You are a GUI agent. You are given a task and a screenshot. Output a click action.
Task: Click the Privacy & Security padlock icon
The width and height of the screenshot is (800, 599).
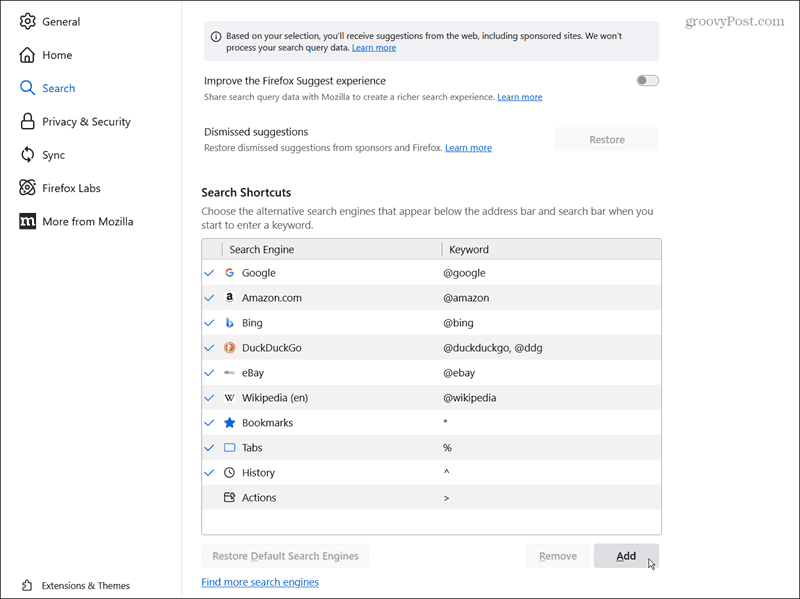(28, 121)
